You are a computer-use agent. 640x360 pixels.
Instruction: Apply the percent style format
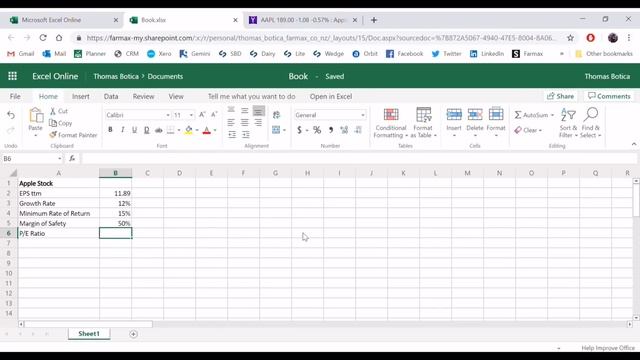click(317, 130)
